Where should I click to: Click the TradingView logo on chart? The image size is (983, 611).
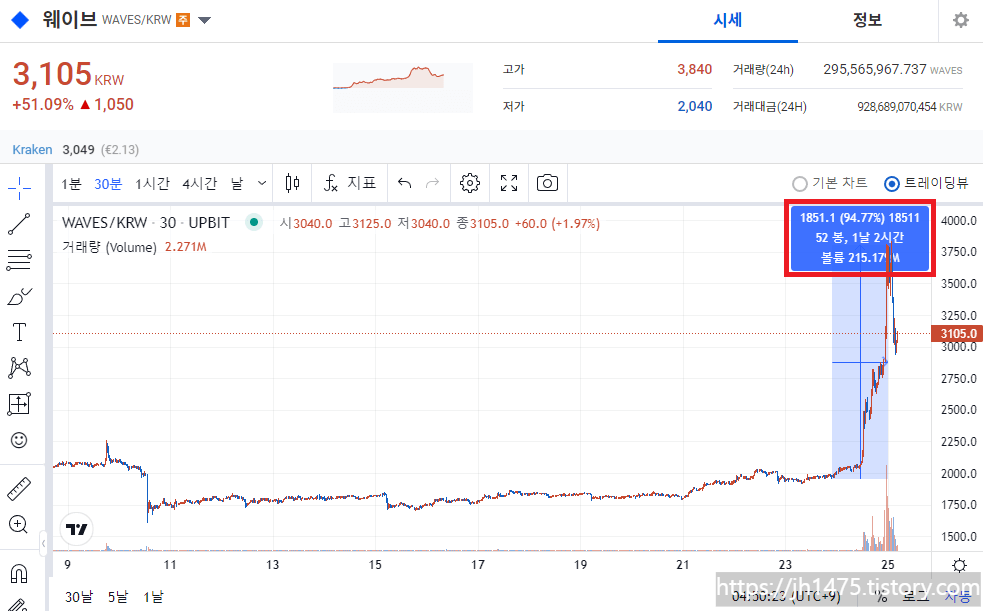[76, 530]
